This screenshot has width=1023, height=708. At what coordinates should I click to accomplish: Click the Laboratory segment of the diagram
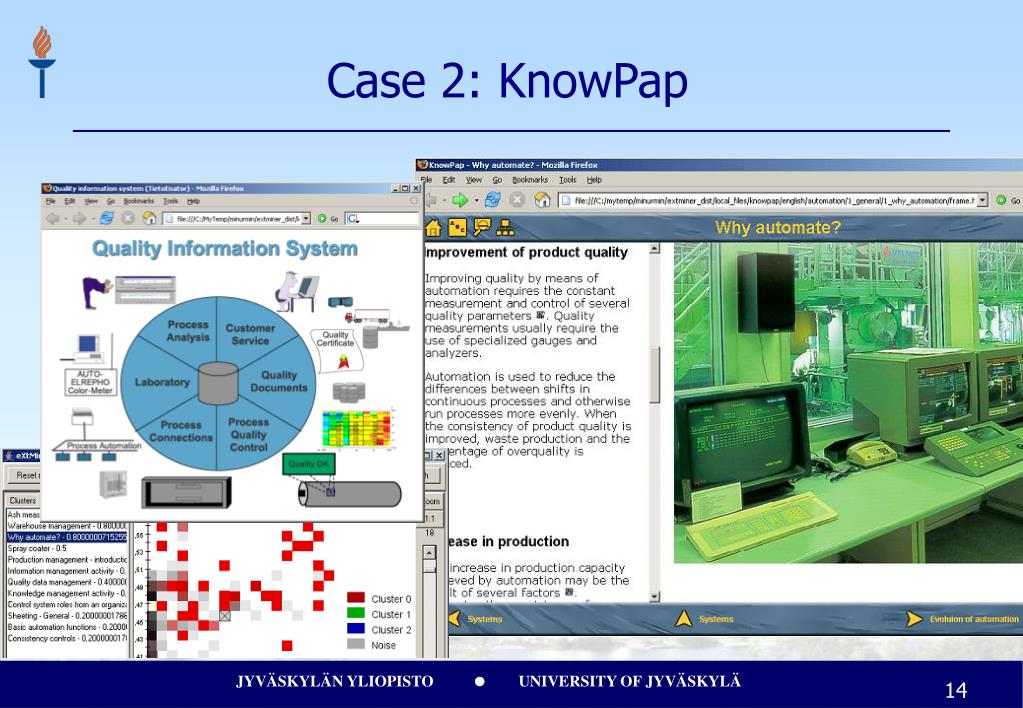(x=162, y=382)
